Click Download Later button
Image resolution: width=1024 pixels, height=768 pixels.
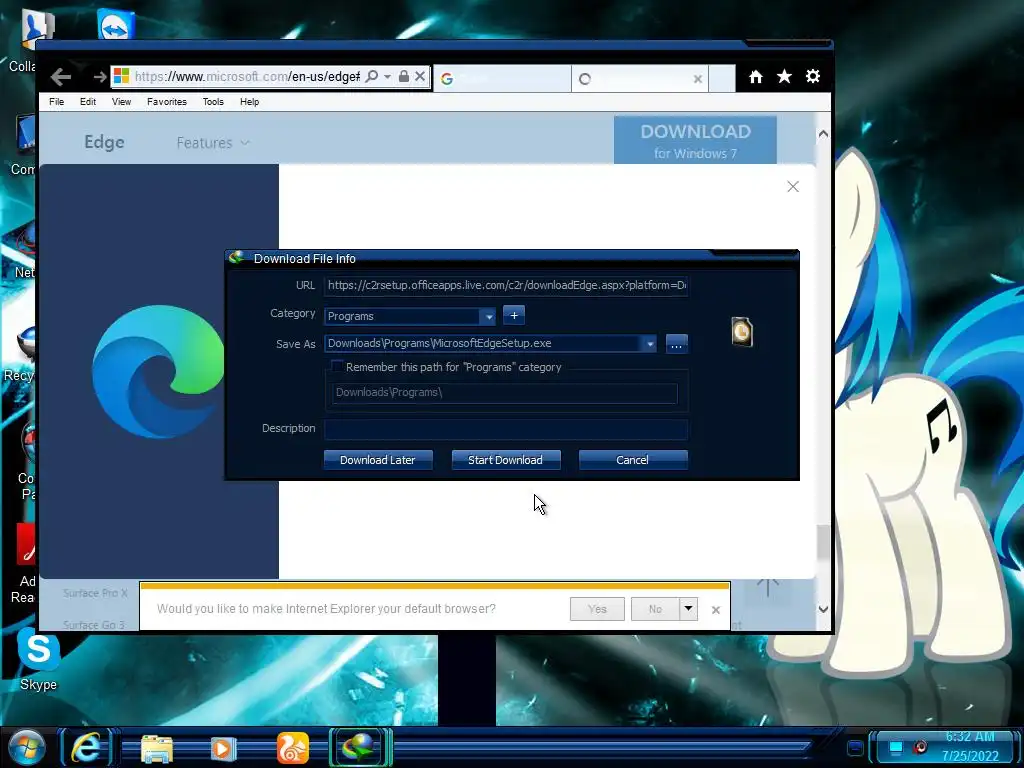click(x=377, y=460)
